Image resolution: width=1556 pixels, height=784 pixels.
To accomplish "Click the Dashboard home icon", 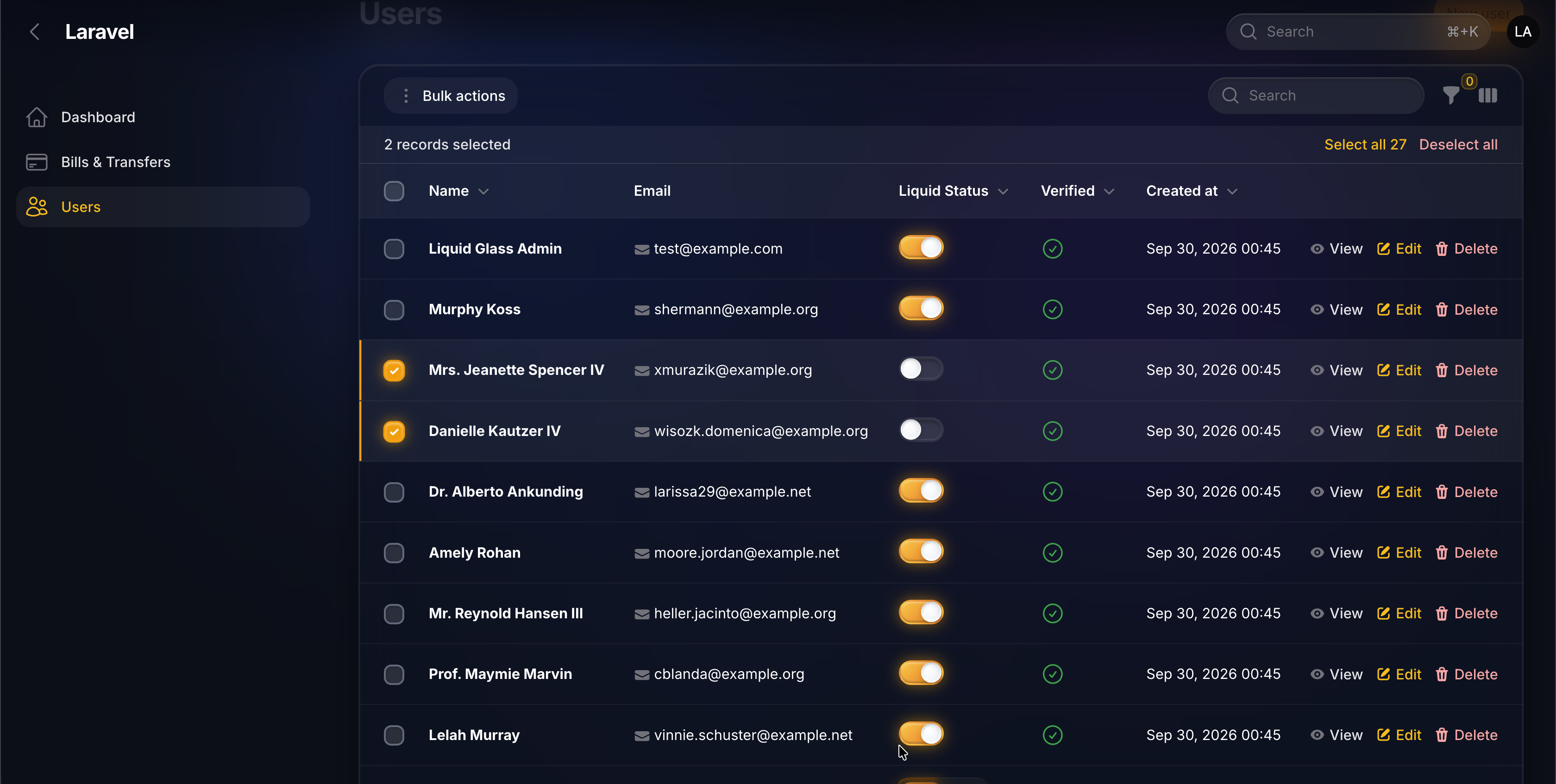I will (37, 117).
